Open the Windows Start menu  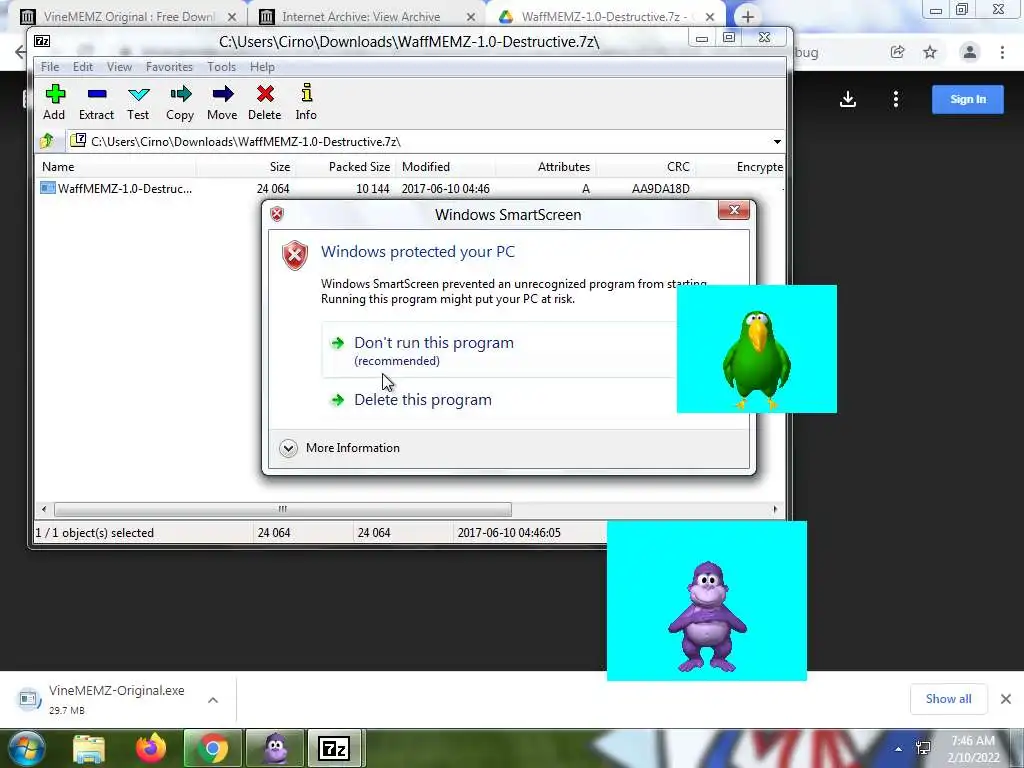tap(27, 748)
